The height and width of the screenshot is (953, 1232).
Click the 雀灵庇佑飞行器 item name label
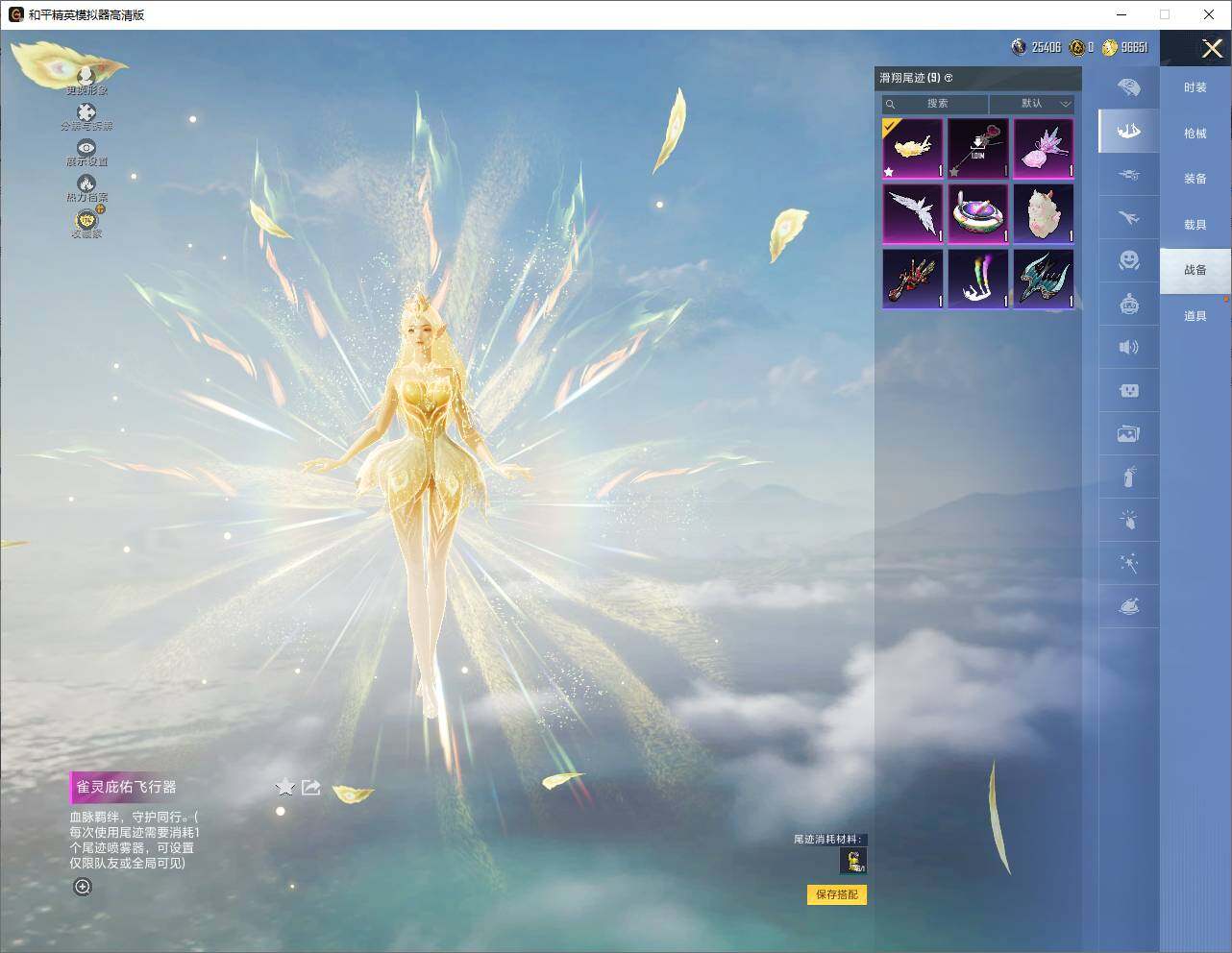pos(127,787)
